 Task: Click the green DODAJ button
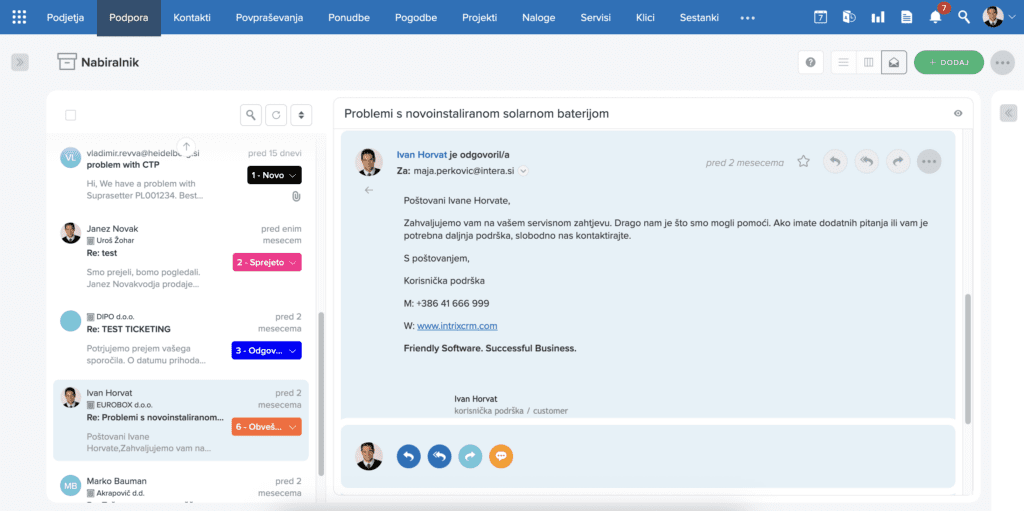click(949, 62)
